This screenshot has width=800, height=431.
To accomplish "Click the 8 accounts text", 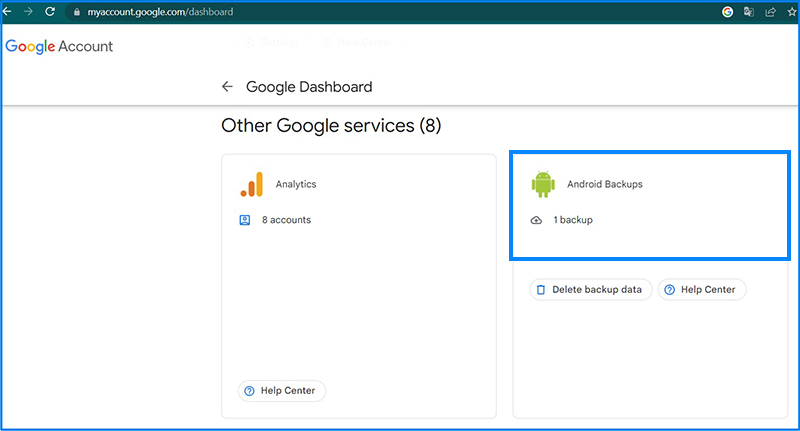I will click(x=286, y=220).
